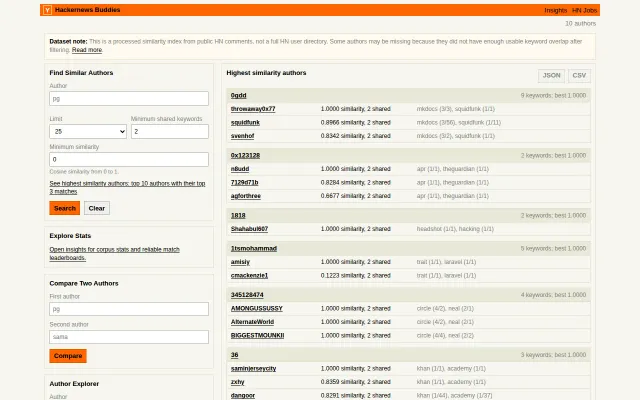Image resolution: width=640 pixels, height=400 pixels.
Task: Open author AMONGUSSUSSY
Action: (x=257, y=309)
